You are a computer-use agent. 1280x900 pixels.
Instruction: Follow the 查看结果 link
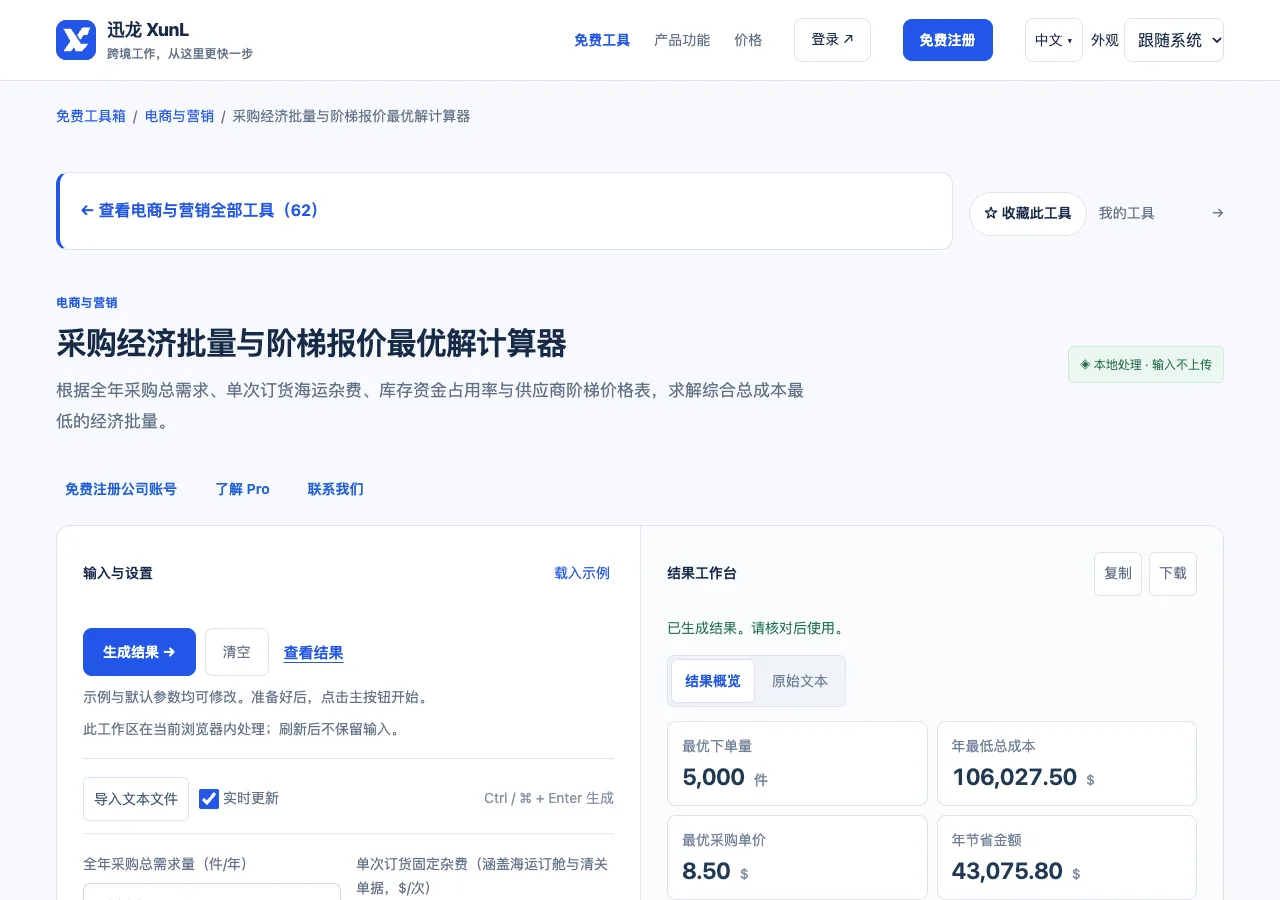coord(314,653)
